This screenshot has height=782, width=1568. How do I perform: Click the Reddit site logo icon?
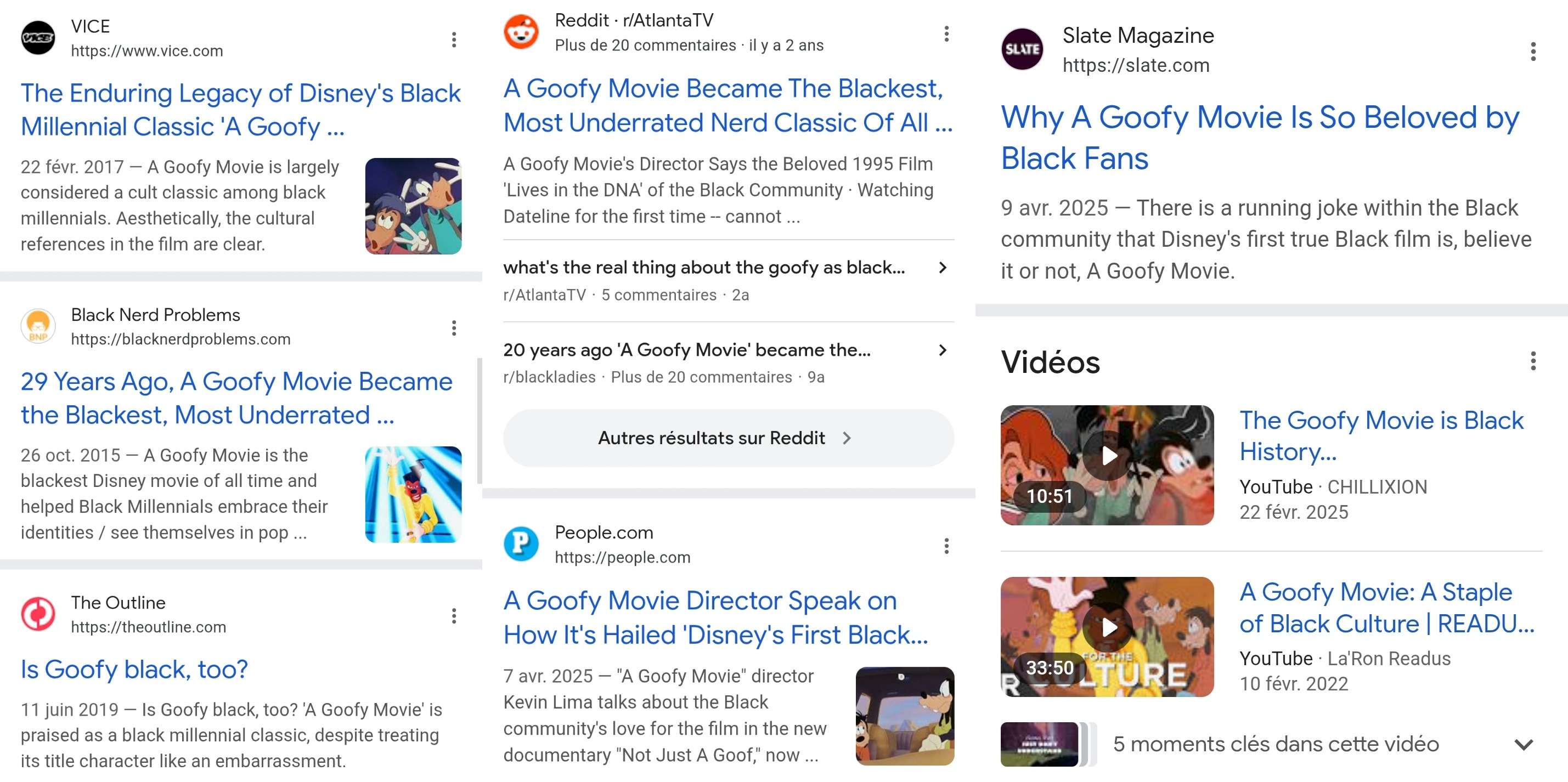(x=521, y=32)
